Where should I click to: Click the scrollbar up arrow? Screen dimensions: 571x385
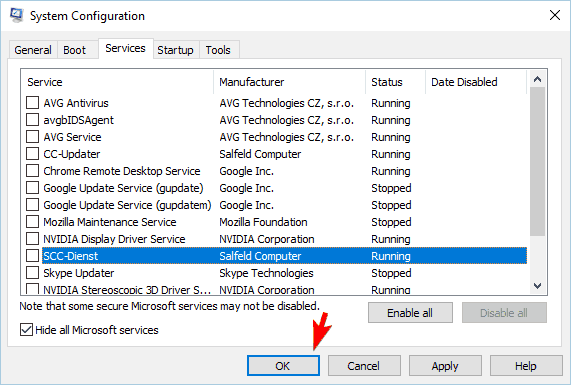pyautogui.click(x=537, y=79)
